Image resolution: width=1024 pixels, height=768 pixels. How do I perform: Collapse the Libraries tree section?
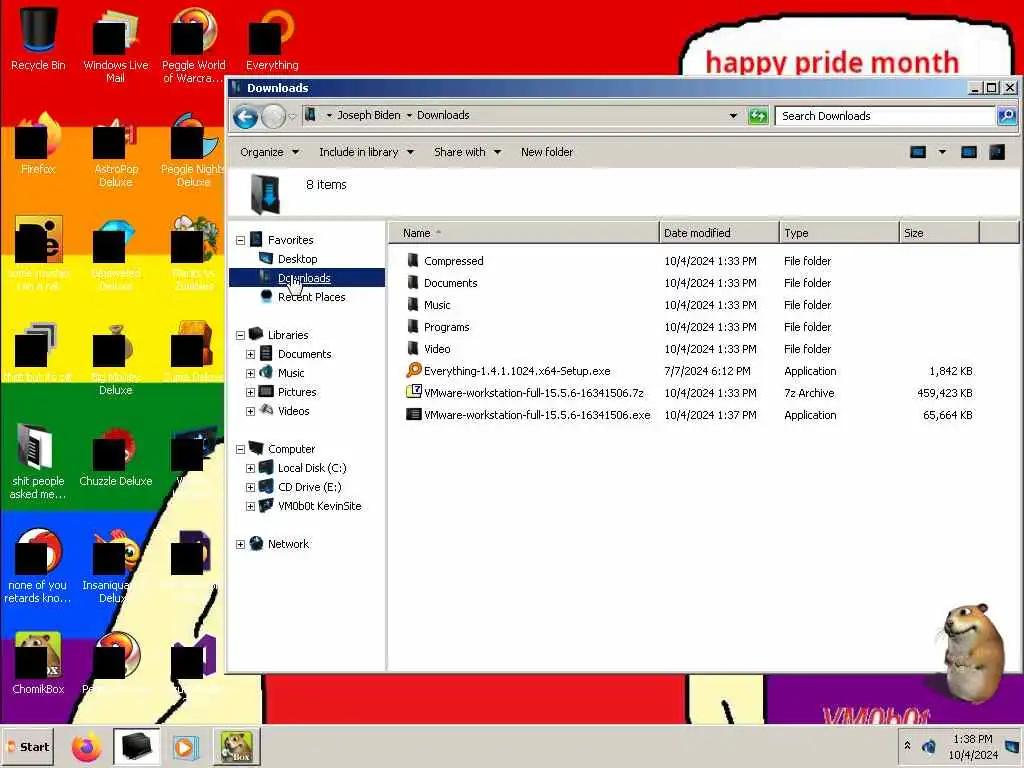[240, 335]
